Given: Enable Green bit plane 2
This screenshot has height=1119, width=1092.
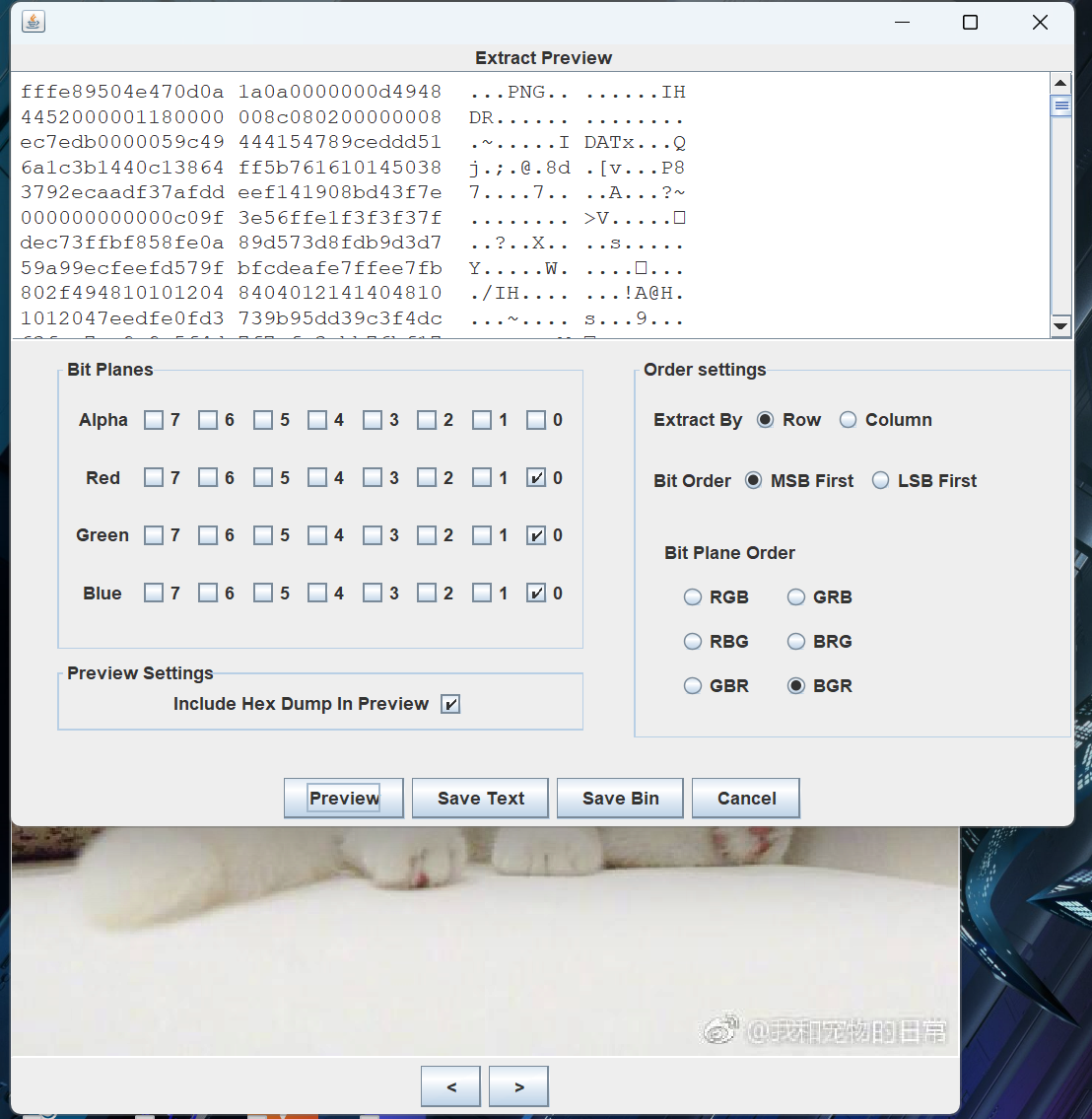Looking at the screenshot, I should tap(427, 535).
